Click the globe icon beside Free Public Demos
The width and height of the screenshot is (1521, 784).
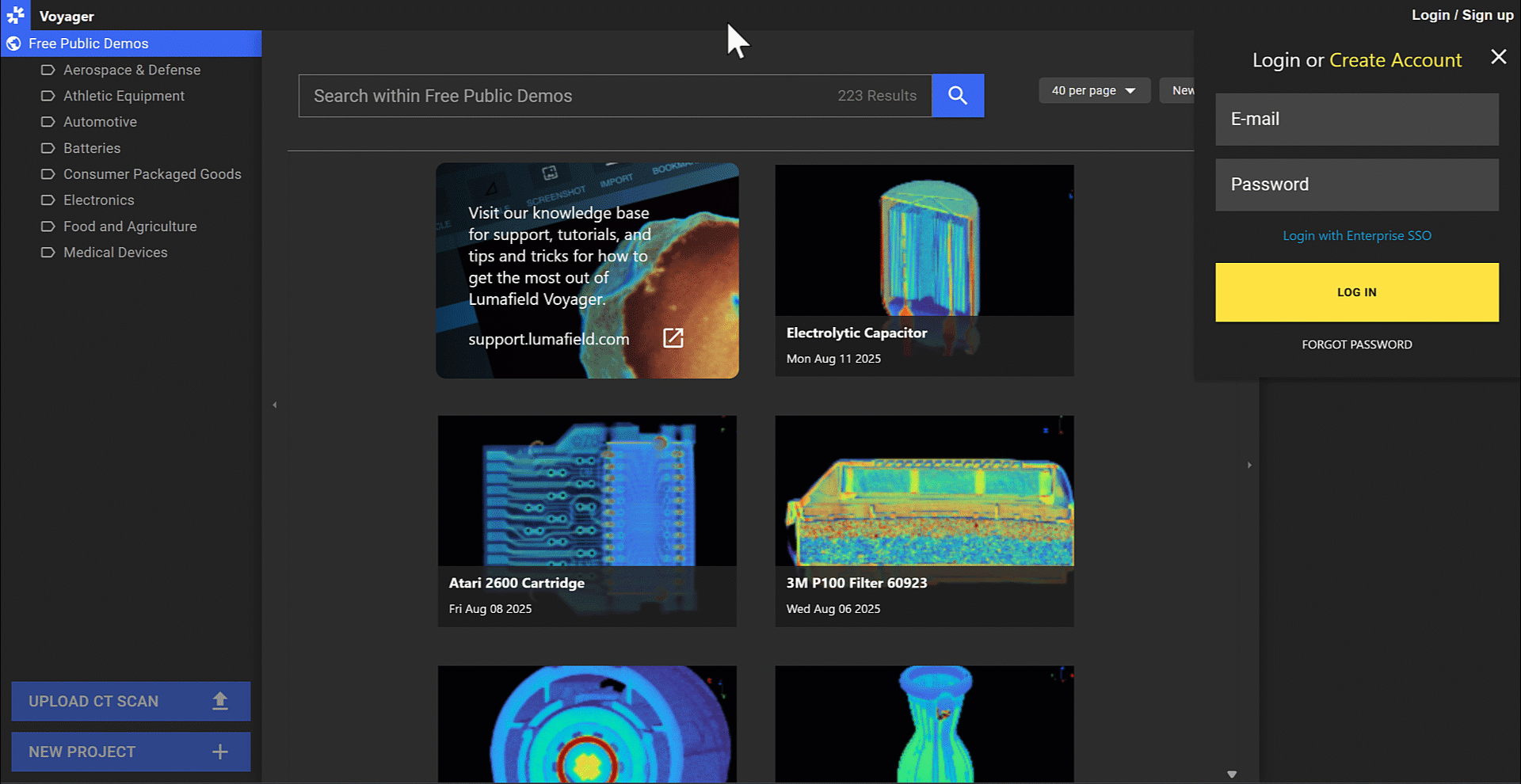click(x=13, y=44)
